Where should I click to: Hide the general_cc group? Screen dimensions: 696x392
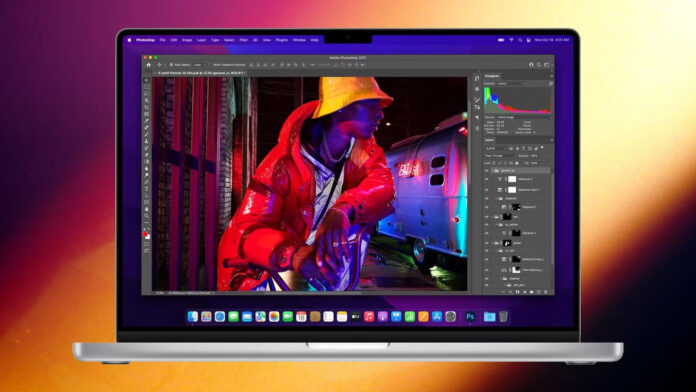pyautogui.click(x=486, y=170)
